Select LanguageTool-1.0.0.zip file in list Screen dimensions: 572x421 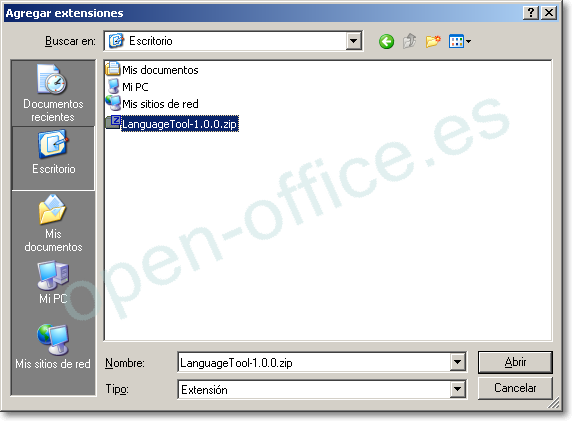click(179, 124)
